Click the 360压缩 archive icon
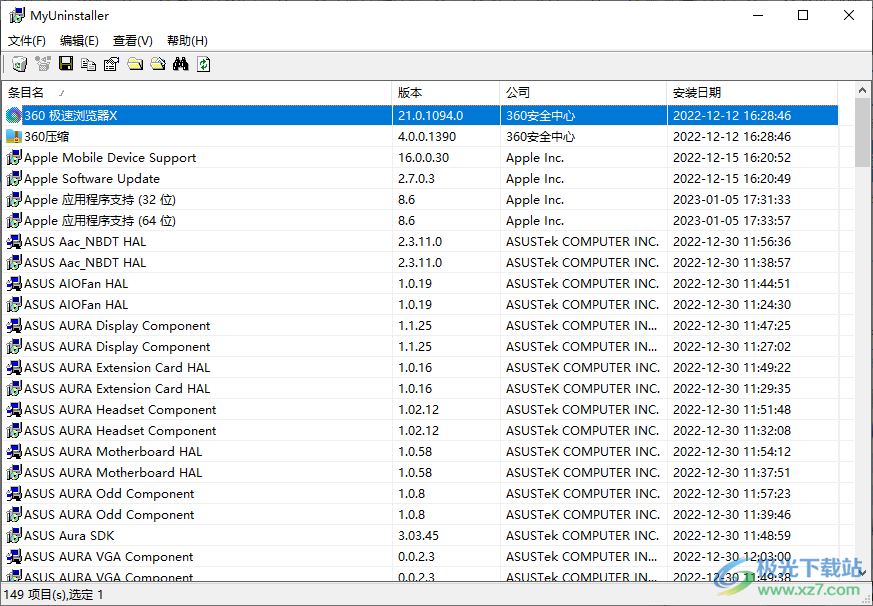This screenshot has width=873, height=606. [x=14, y=136]
